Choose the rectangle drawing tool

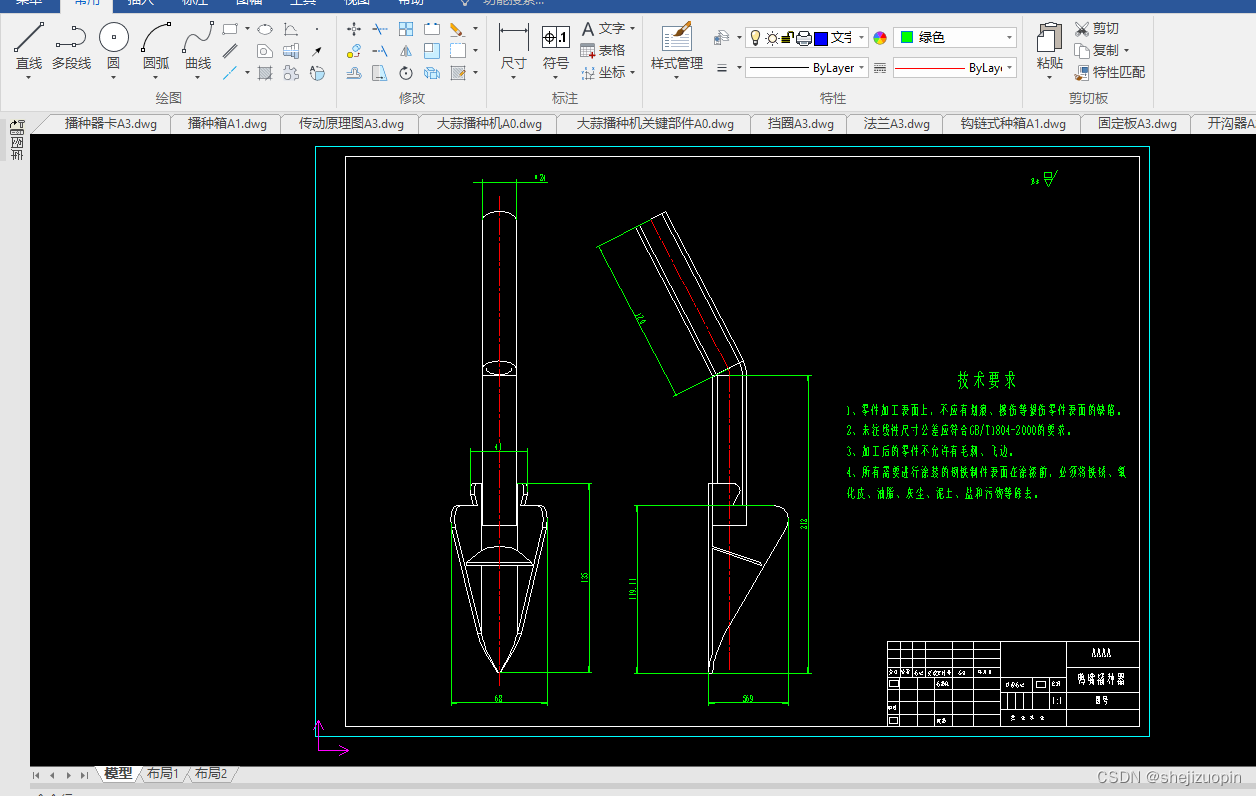(x=230, y=29)
